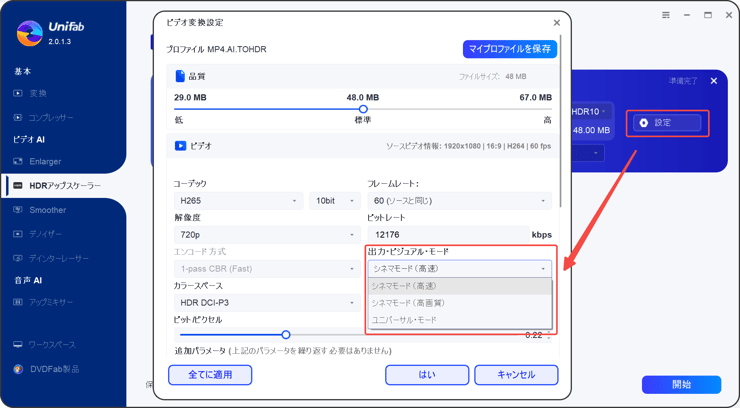Viewport: 740px width, 408px height.
Task: Click 全てに適用 button
Action: (210, 375)
